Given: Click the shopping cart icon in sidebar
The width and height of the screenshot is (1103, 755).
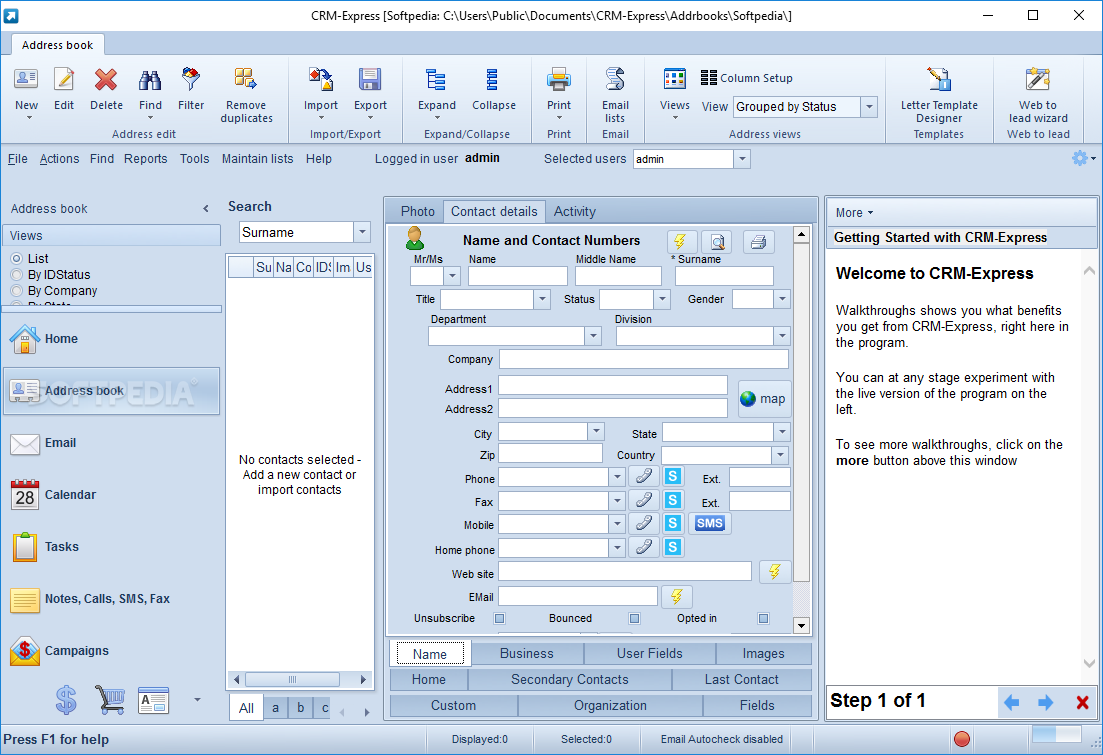Looking at the screenshot, I should 110,700.
